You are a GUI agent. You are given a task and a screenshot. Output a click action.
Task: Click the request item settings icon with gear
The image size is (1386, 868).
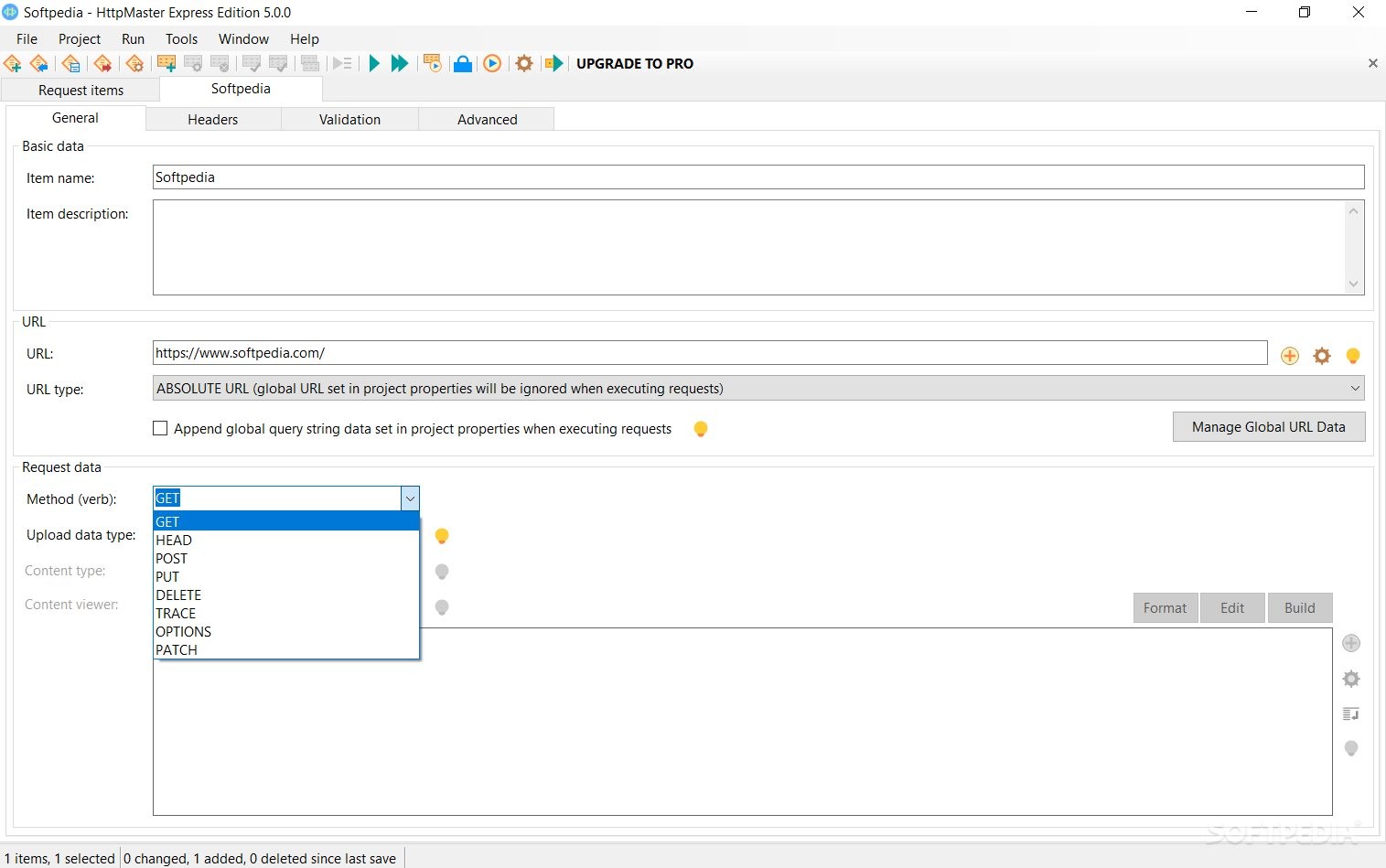tap(193, 64)
